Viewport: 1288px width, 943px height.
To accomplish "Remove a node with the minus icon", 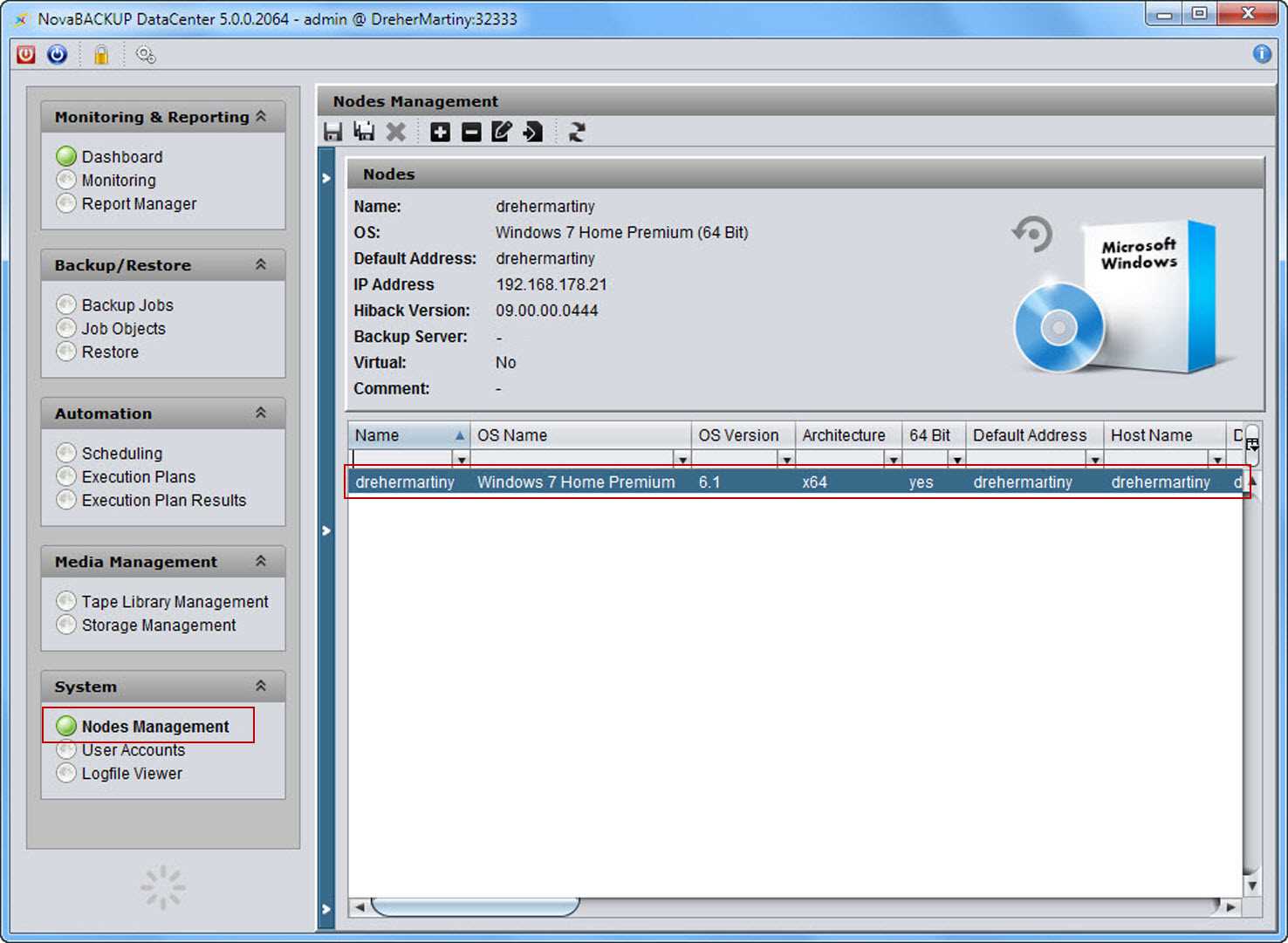I will [470, 132].
